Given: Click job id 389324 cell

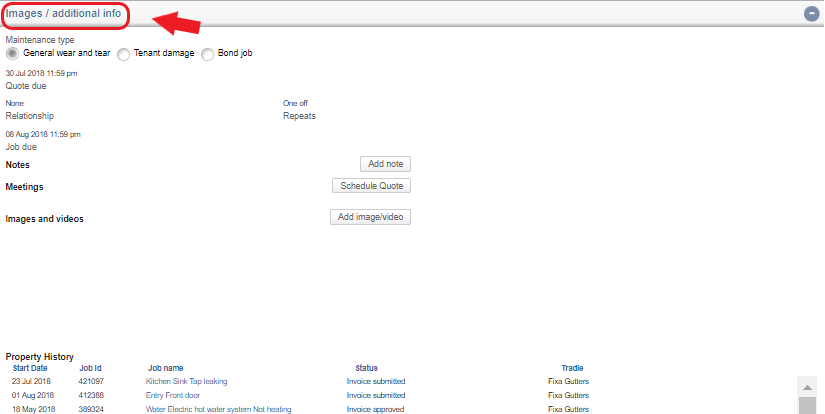Looking at the screenshot, I should click(x=91, y=409).
